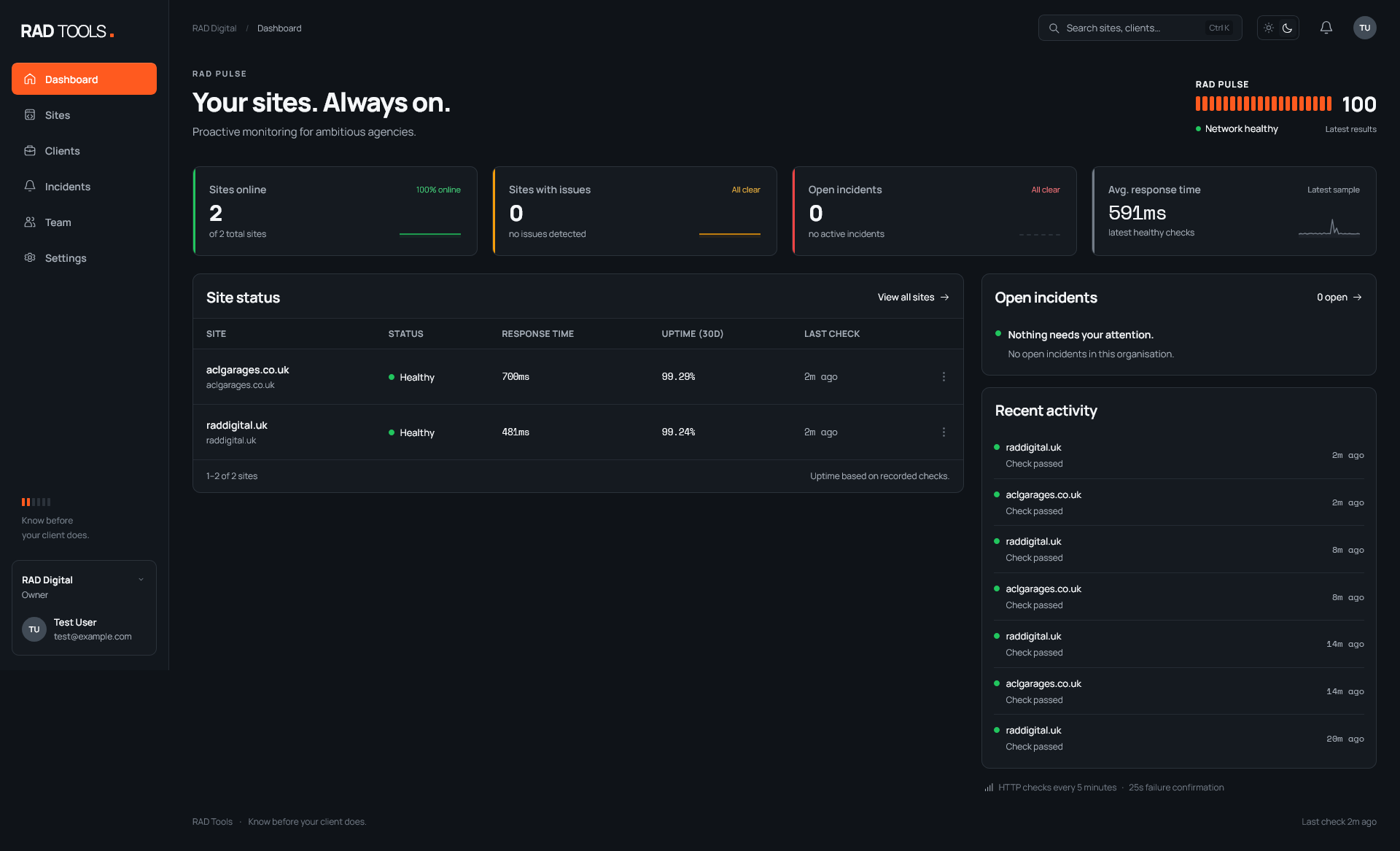This screenshot has width=1400, height=851.
Task: Click the Test User avatar in sidebar
Action: (34, 629)
